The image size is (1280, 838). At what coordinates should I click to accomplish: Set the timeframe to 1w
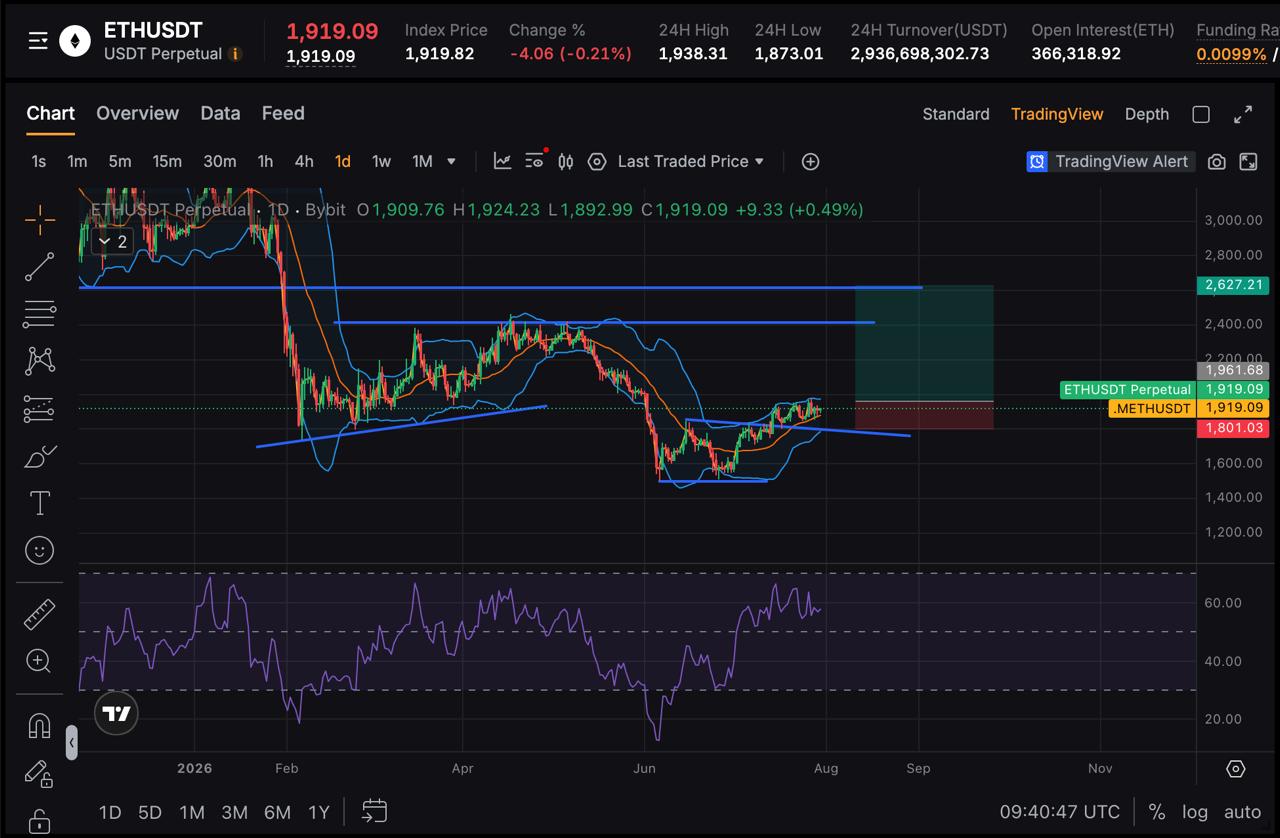tap(381, 161)
